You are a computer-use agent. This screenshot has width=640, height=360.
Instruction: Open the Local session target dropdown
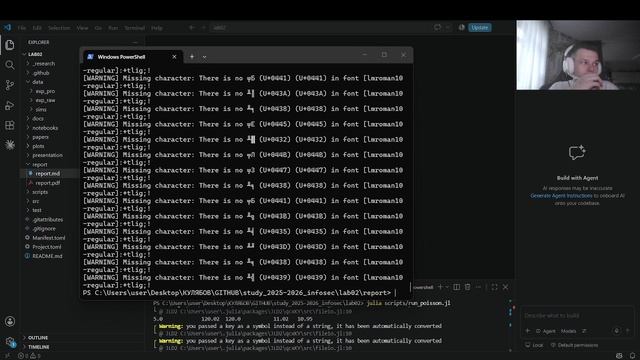[x=534, y=345]
